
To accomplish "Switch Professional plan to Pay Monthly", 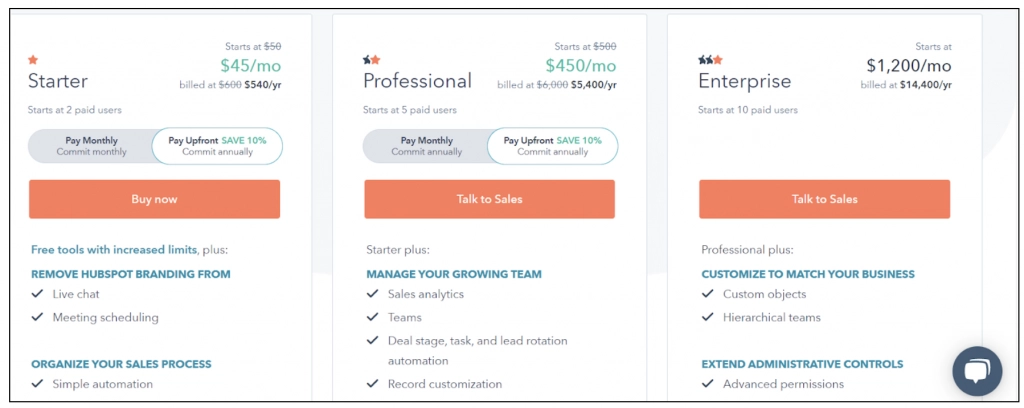I will [x=426, y=146].
